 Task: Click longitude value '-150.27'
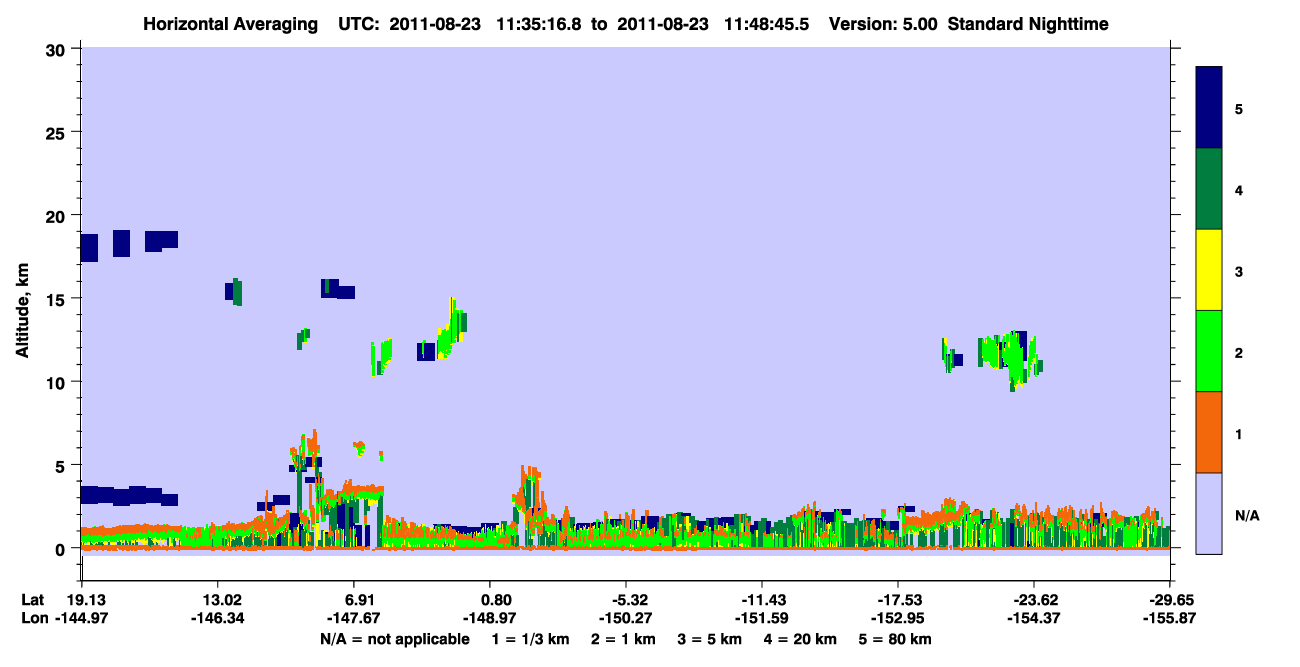[626, 618]
